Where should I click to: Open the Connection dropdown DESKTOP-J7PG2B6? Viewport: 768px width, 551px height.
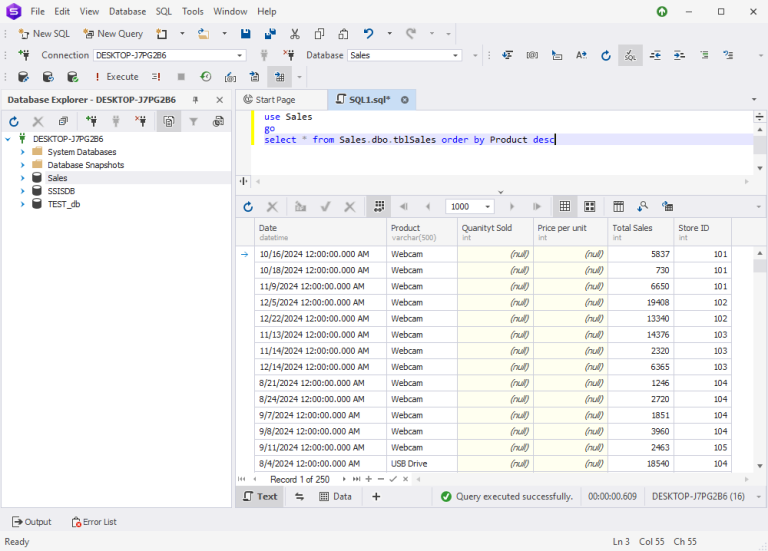point(169,55)
